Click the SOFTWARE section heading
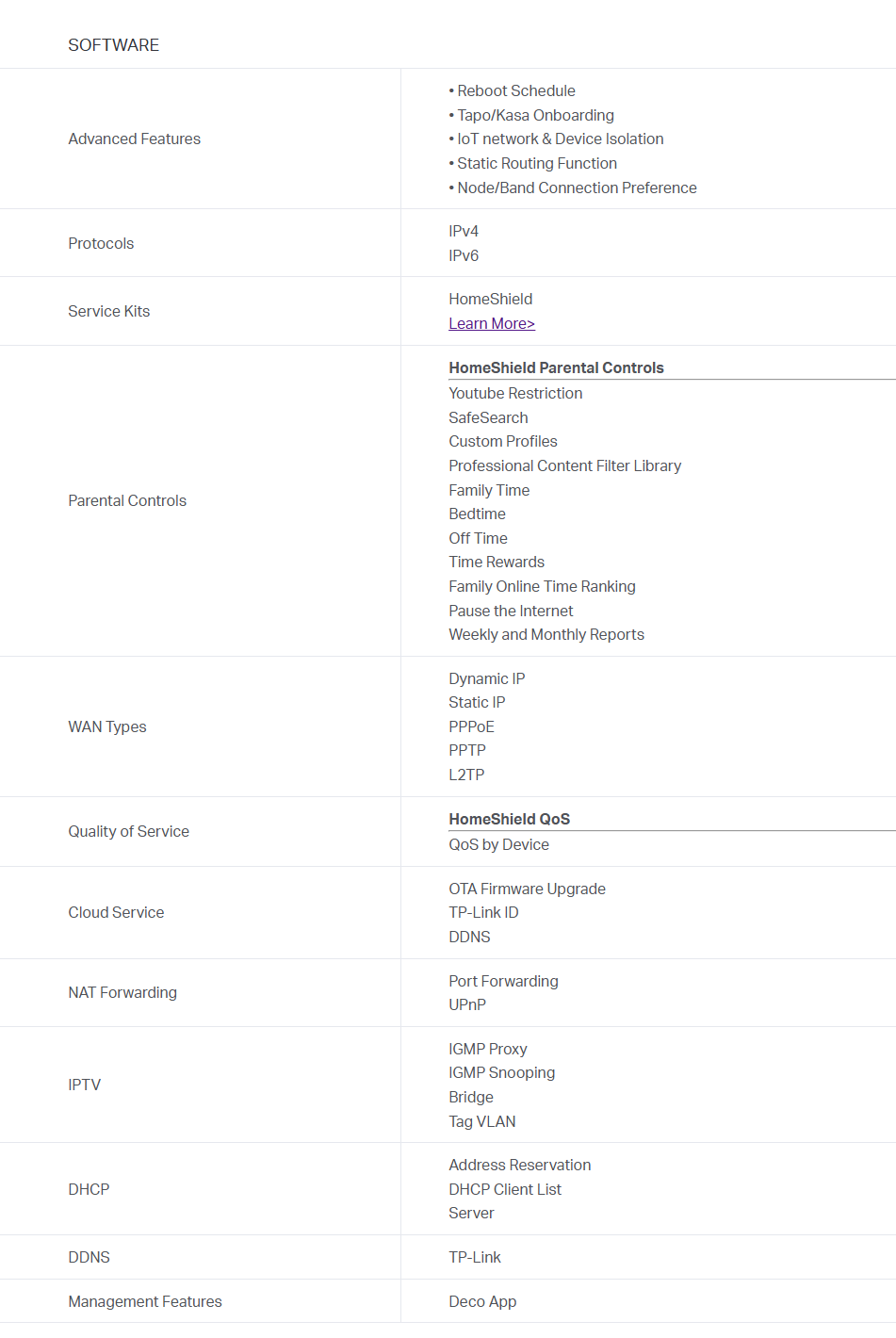This screenshot has width=896, height=1338. point(113,45)
